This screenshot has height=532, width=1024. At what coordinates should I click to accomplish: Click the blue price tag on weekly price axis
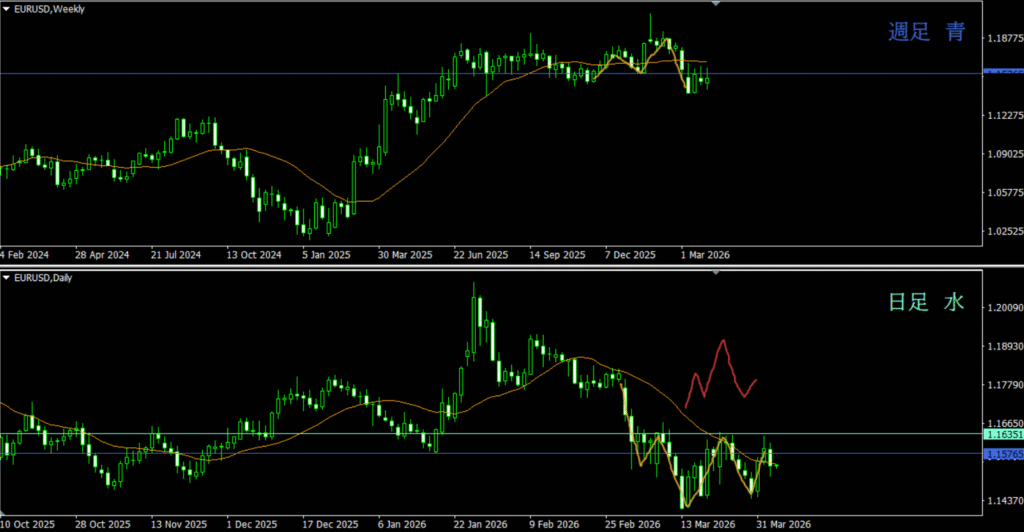click(x=1003, y=74)
